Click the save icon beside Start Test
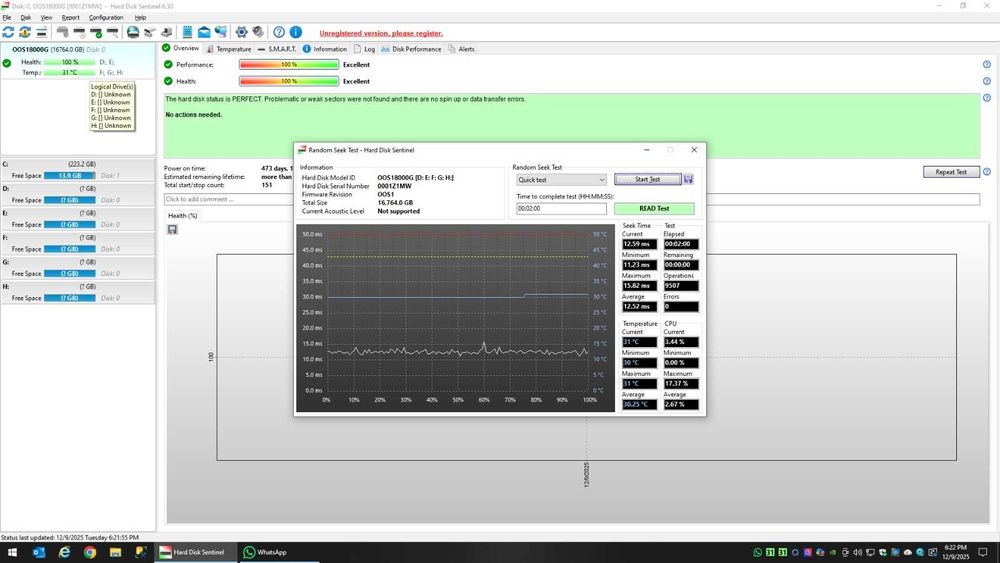Screen dimensions: 1000x563 pyautogui.click(x=689, y=180)
